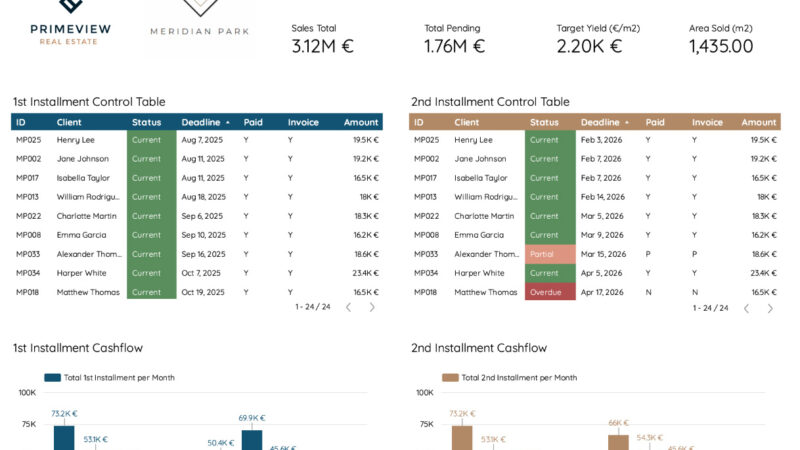Click deadline Feb 14, 2026 in 2nd Installment table

pos(603,197)
